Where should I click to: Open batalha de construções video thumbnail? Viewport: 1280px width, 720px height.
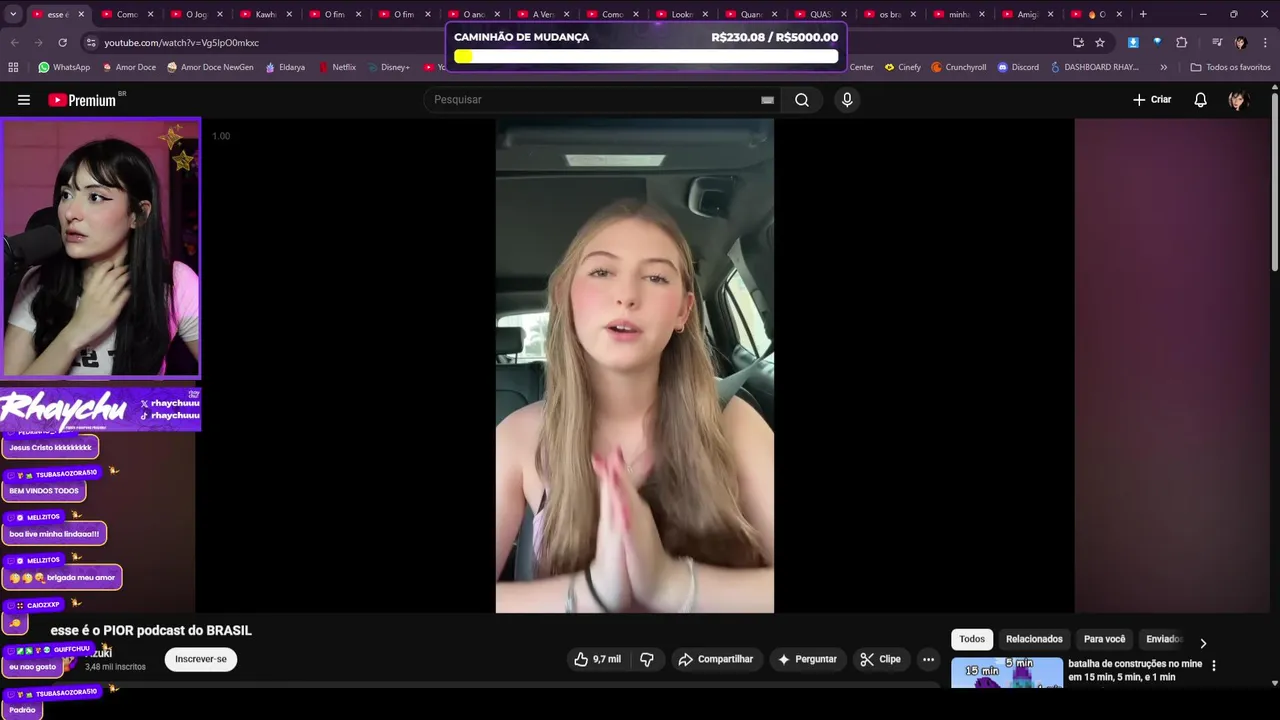[1007, 672]
